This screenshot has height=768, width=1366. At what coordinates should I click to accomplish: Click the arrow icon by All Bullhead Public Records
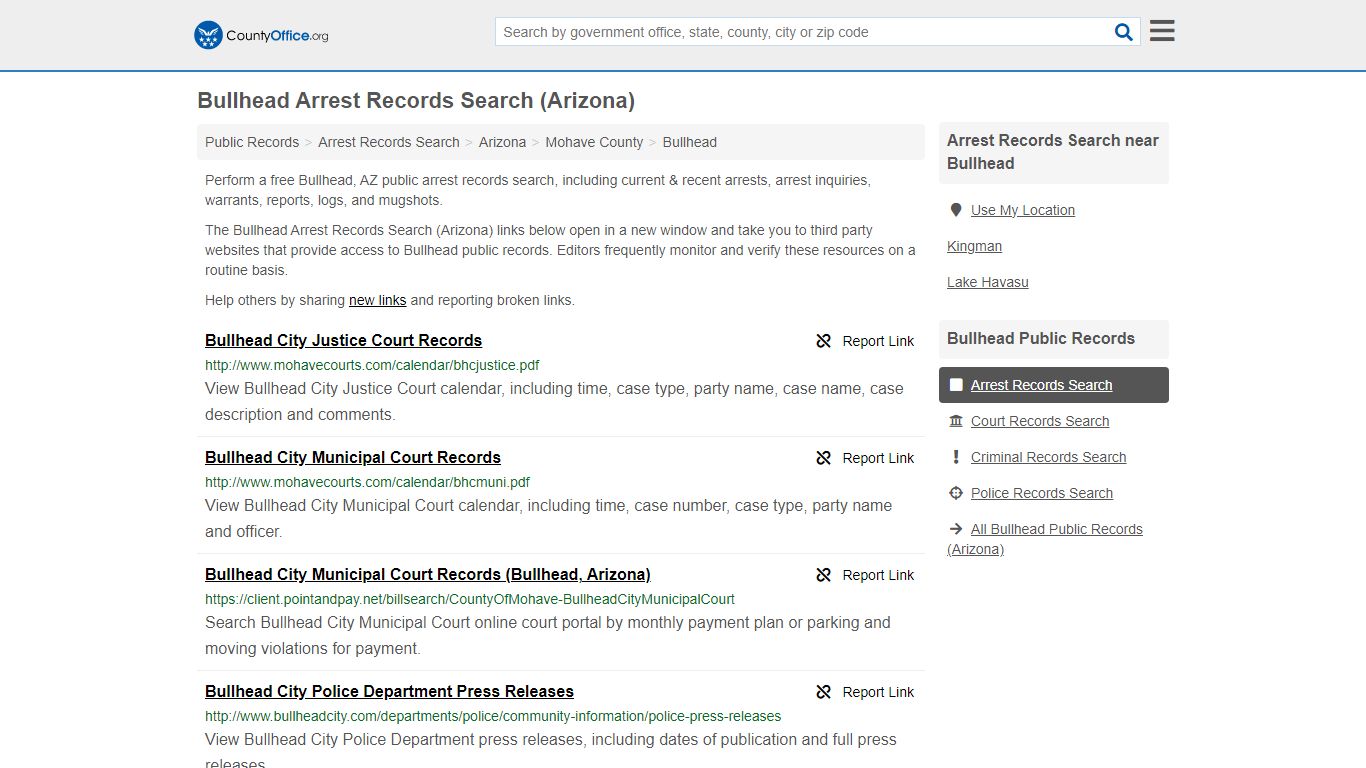pyautogui.click(x=956, y=529)
